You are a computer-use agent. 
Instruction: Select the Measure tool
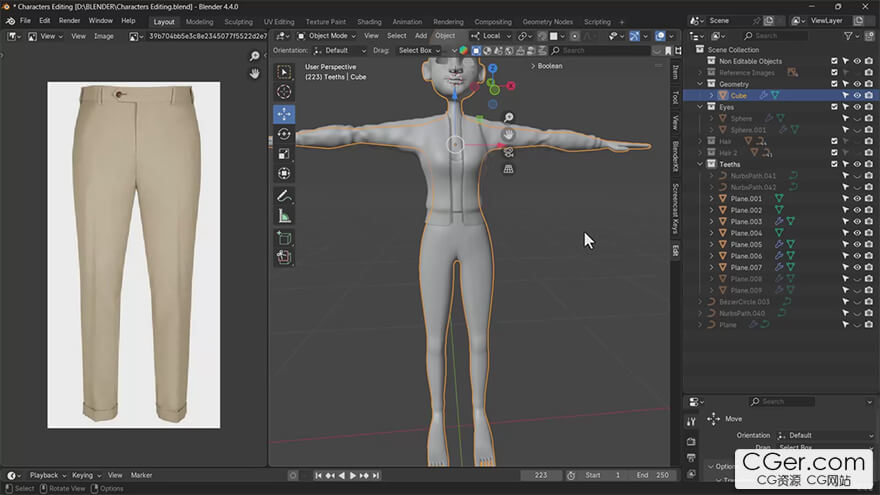coord(284,216)
